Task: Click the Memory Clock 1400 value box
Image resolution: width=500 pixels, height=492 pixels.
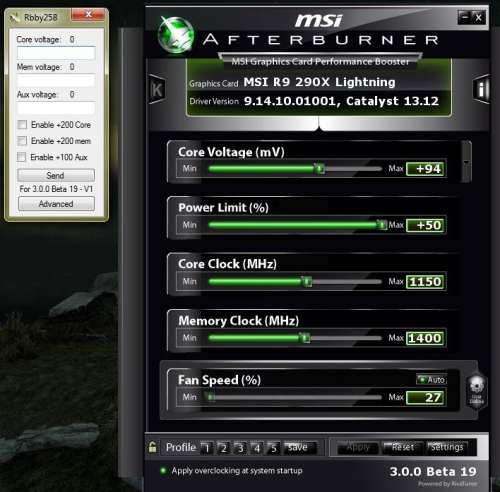Action: click(426, 338)
